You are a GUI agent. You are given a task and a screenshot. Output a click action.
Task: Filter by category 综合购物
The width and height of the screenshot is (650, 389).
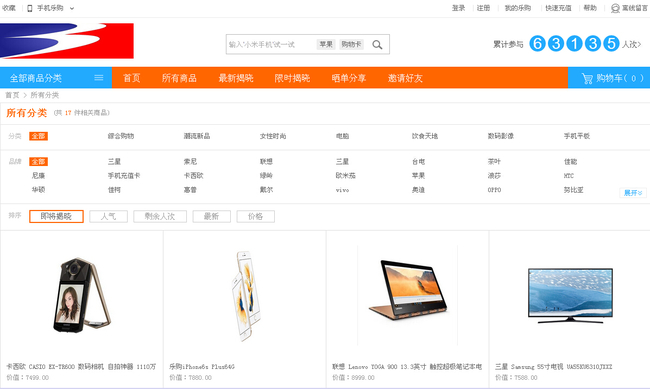coord(121,136)
